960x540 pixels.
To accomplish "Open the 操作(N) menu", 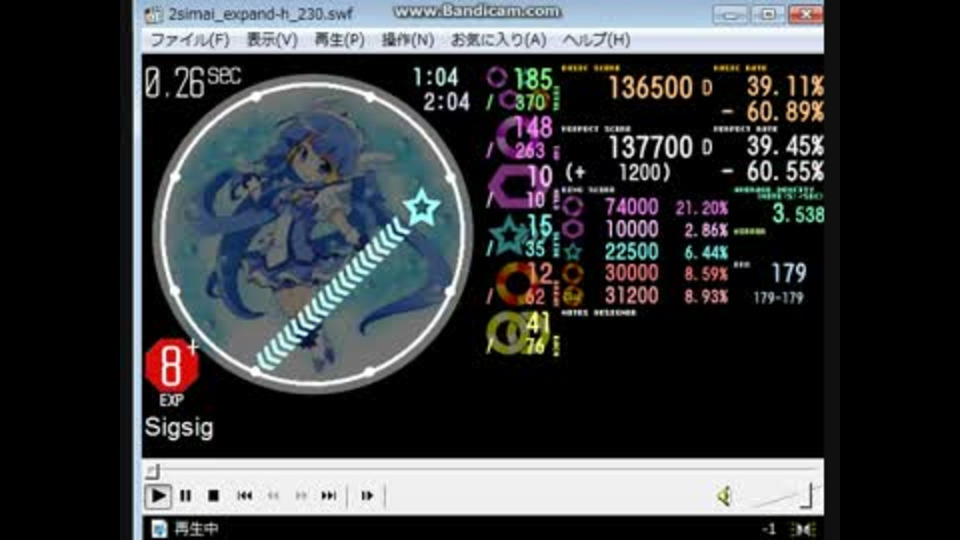I will [x=408, y=40].
